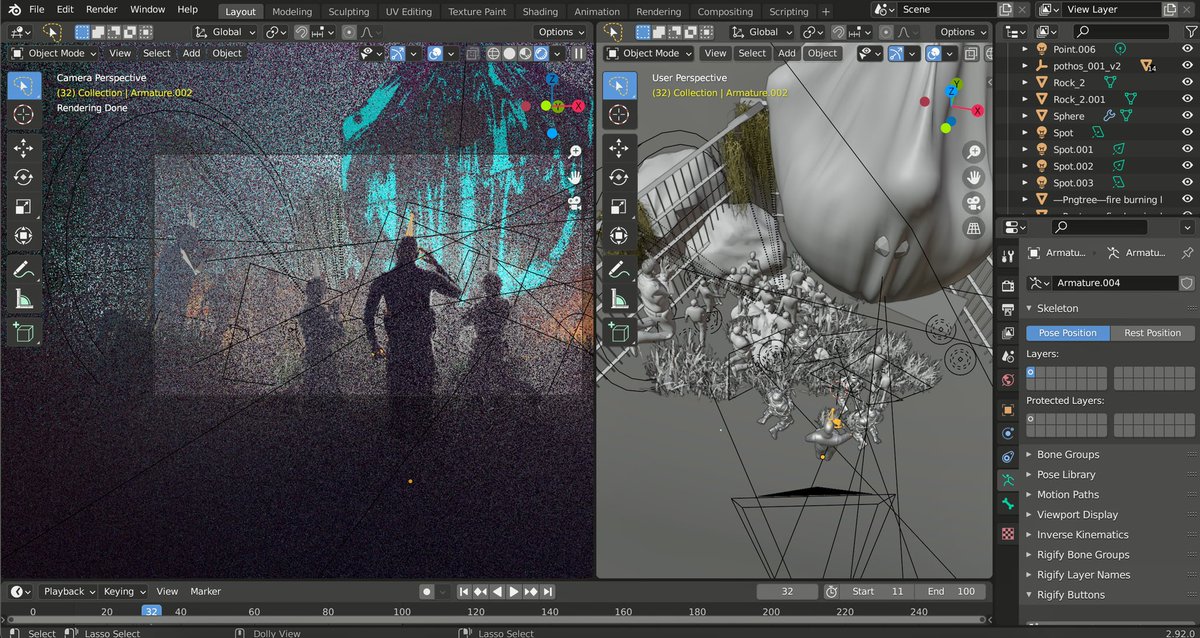
Task: Select the Scale tool in right viewport
Action: pyautogui.click(x=618, y=207)
